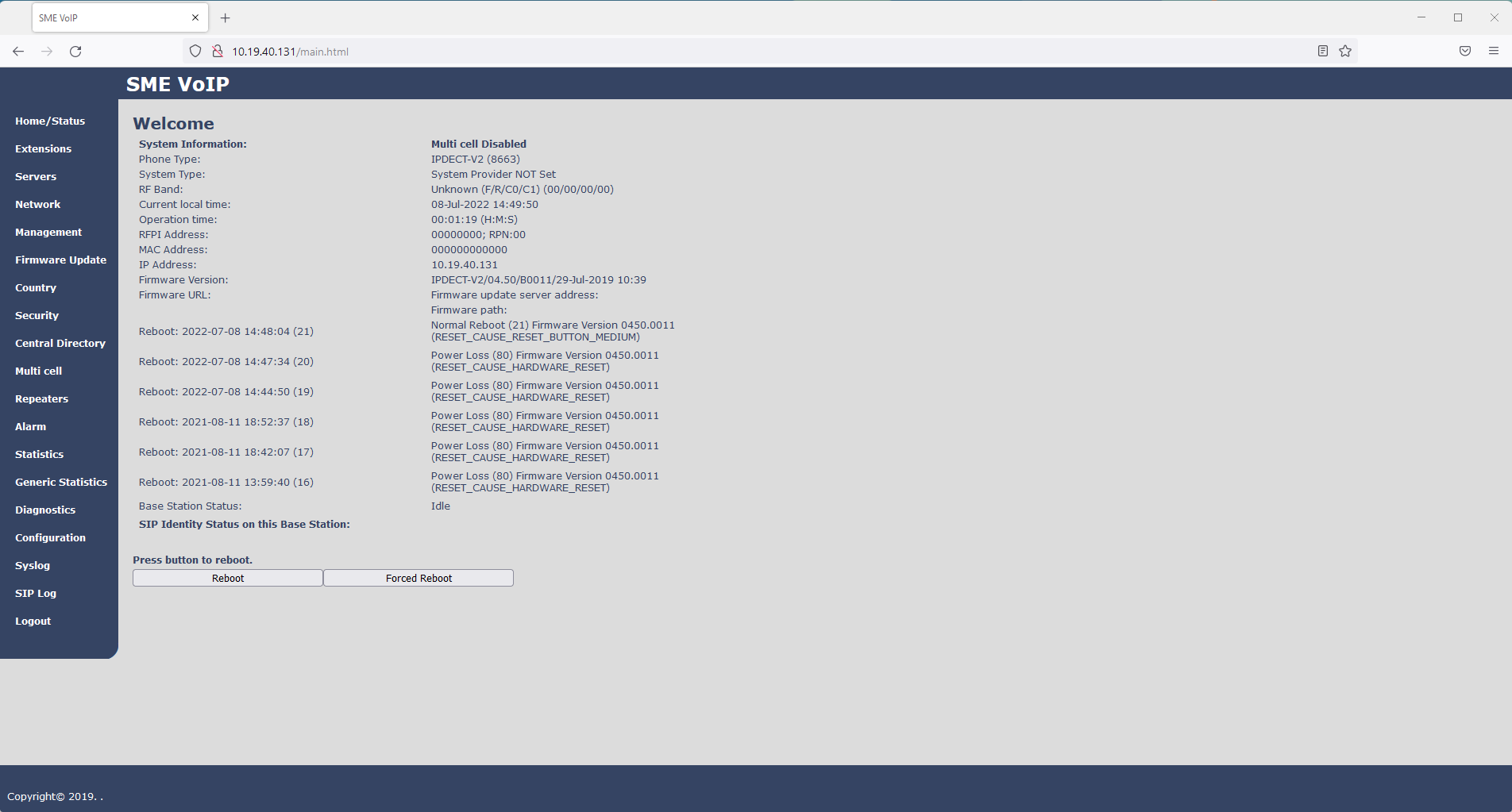1512x812 pixels.
Task: Click reboot entry 2021-08-11 13:59:40 (16)
Action: (x=226, y=483)
